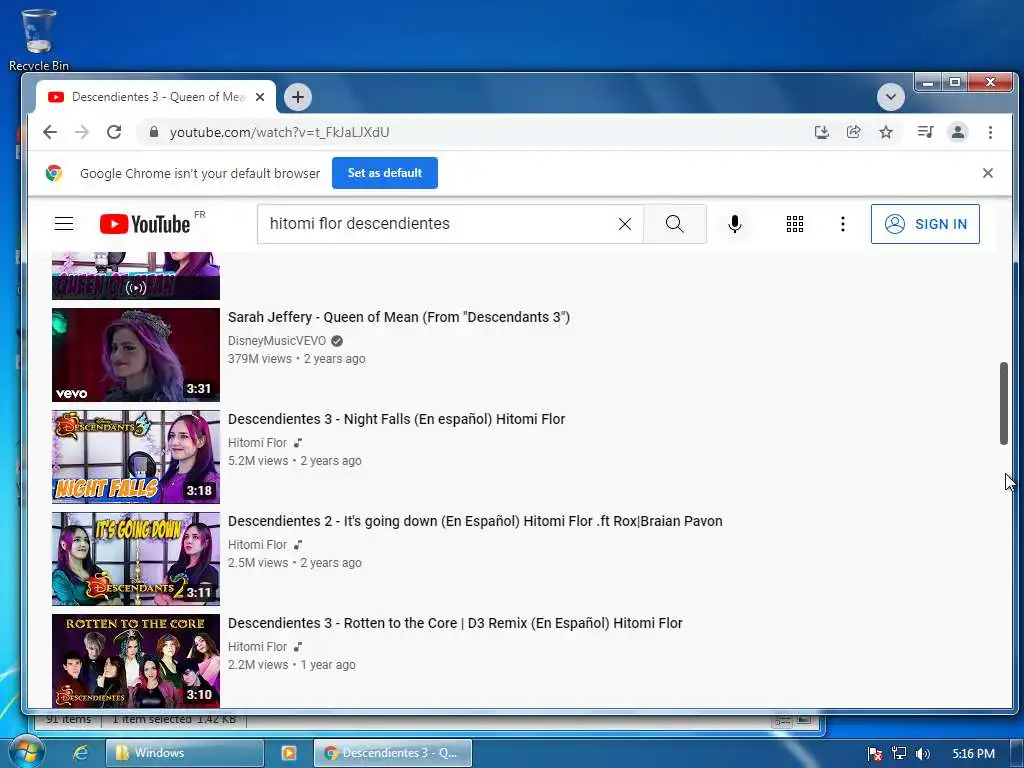Open volume speaker tray icon
This screenshot has height=768, width=1024.
pyautogui.click(x=922, y=754)
